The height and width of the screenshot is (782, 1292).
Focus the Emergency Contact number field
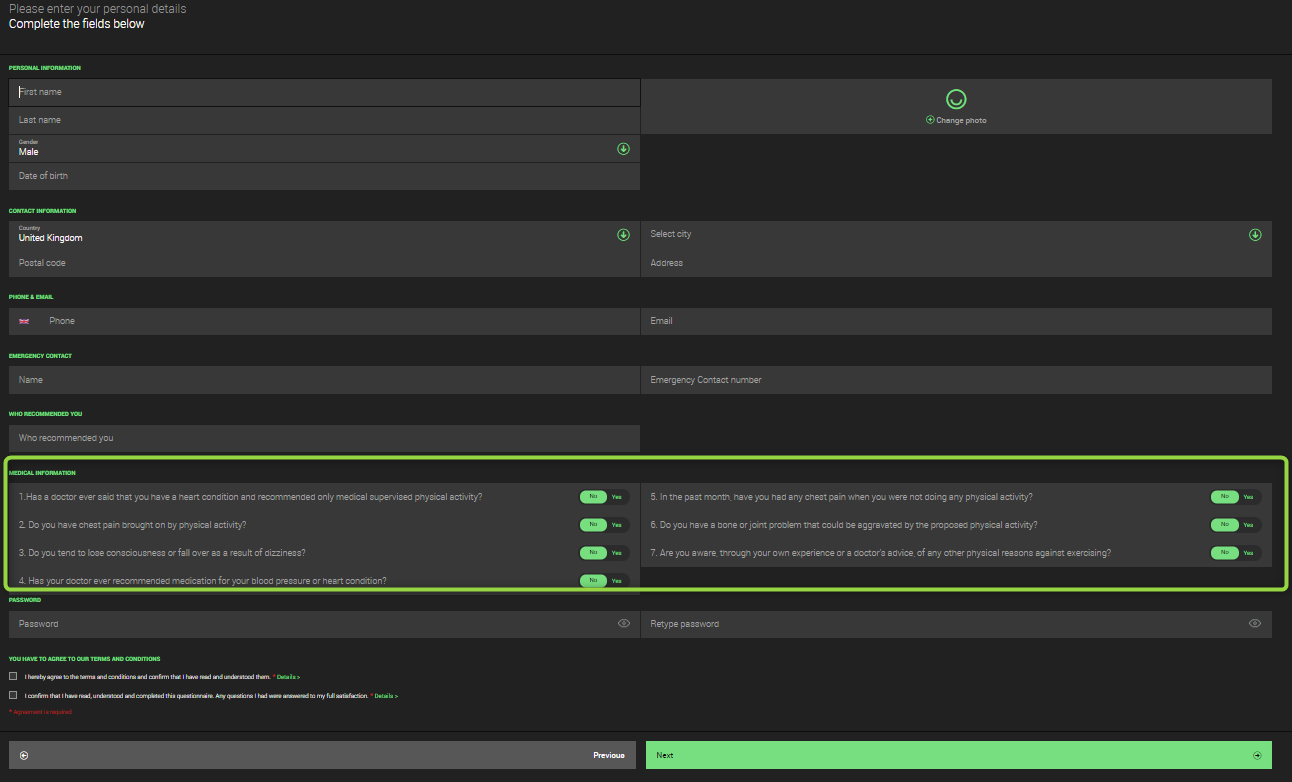(x=955, y=380)
